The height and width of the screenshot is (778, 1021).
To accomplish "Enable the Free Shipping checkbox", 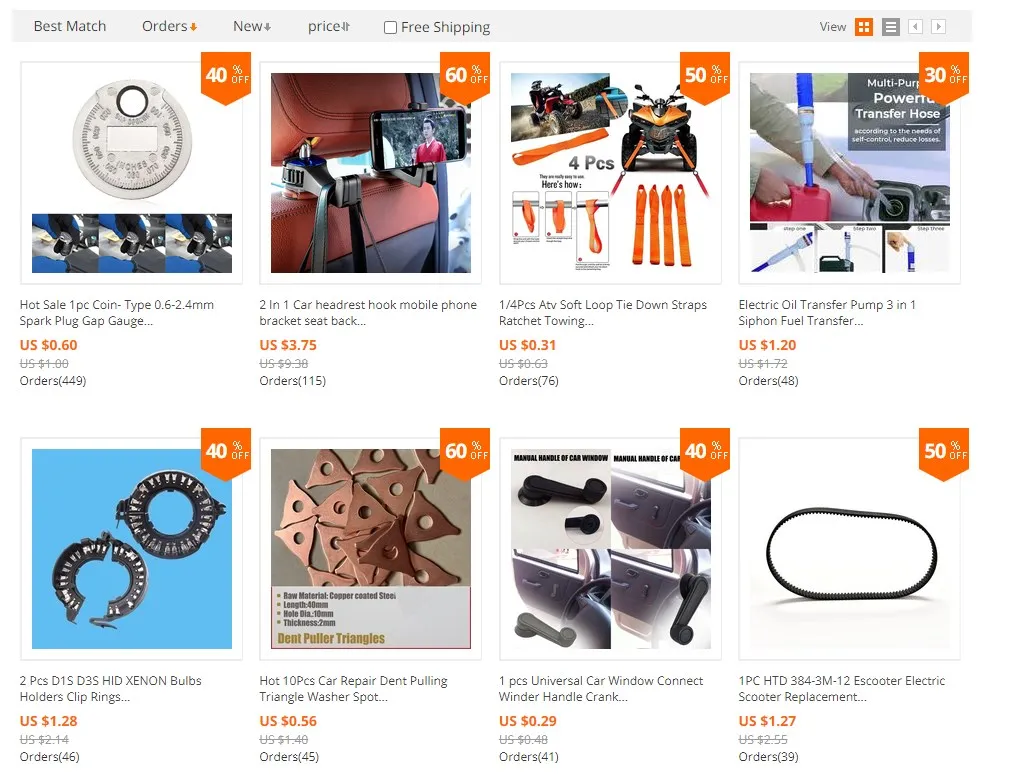I will click(x=390, y=27).
